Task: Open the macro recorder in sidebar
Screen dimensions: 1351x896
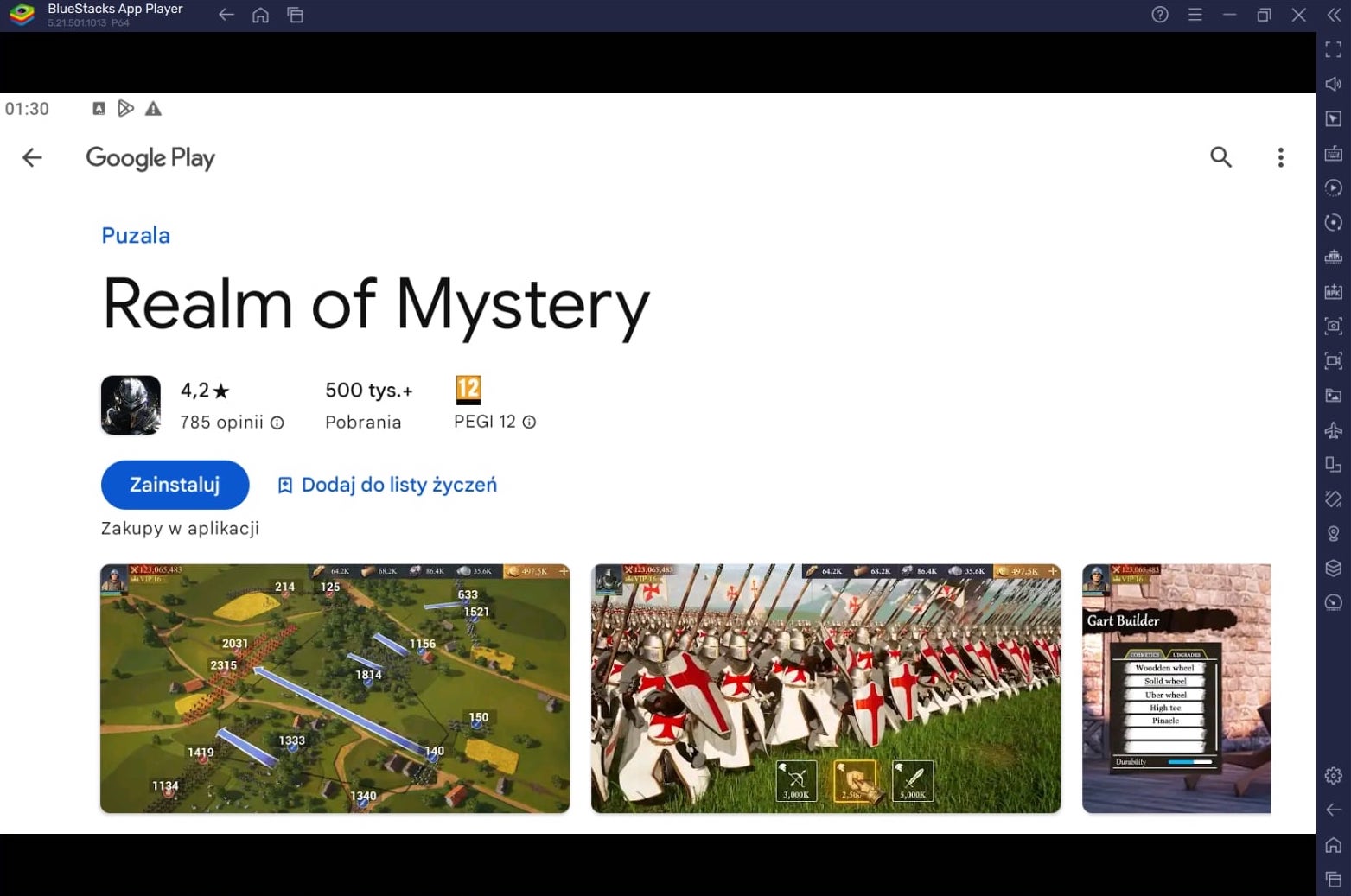Action: coord(1333,187)
